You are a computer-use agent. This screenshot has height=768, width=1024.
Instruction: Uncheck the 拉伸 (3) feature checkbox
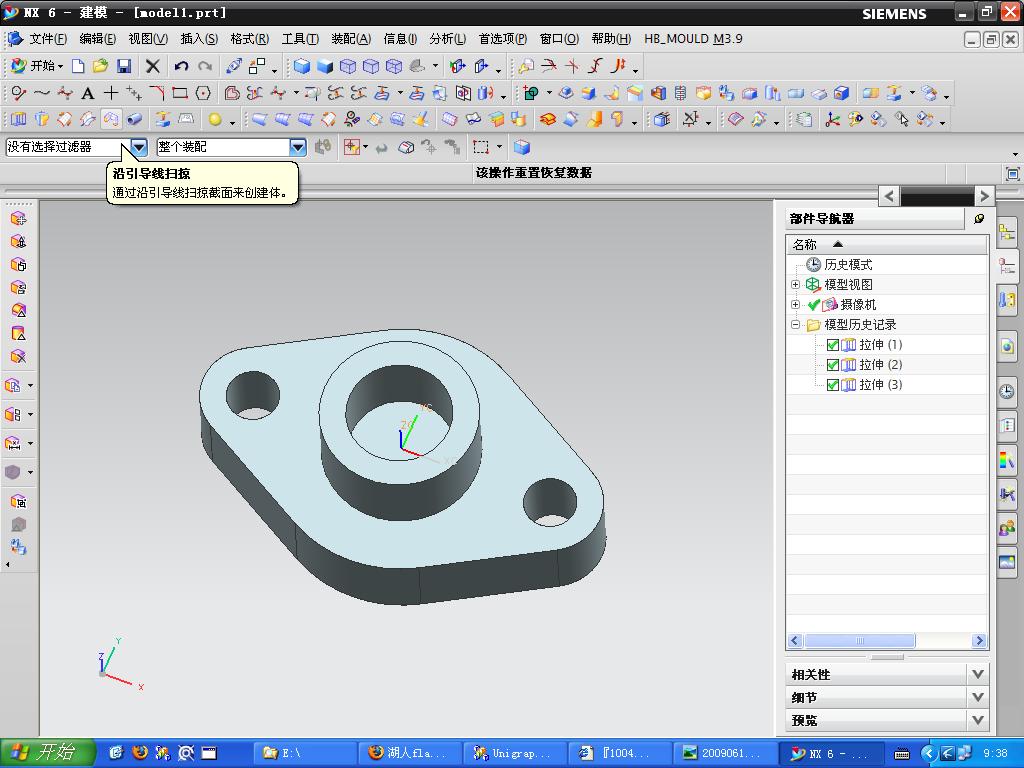click(x=833, y=385)
